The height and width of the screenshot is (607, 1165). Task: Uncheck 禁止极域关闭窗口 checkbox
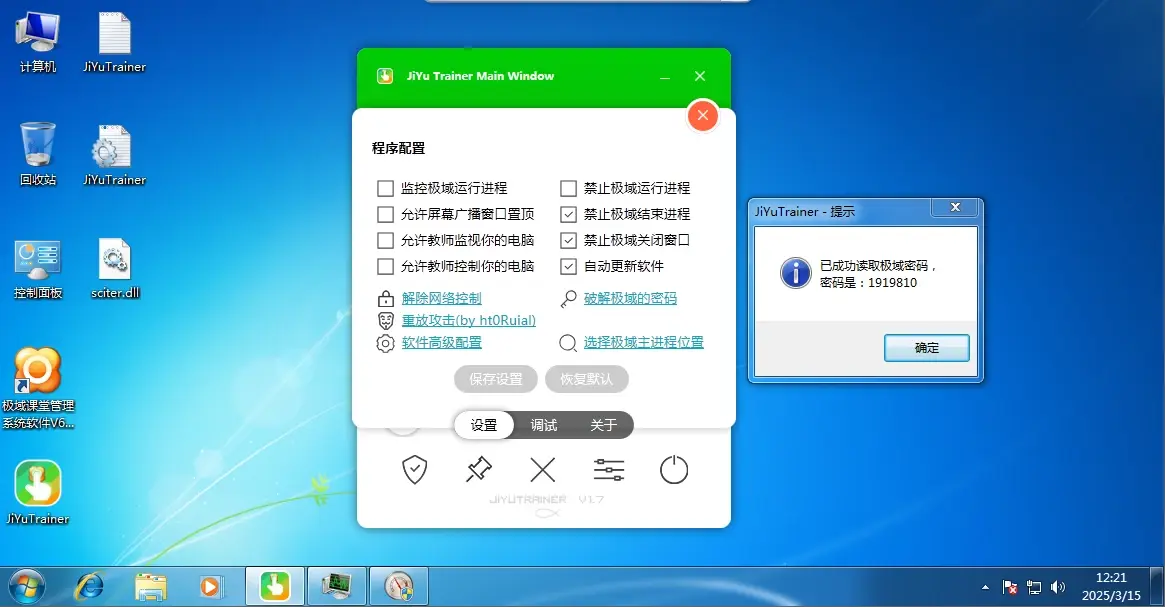coord(568,240)
